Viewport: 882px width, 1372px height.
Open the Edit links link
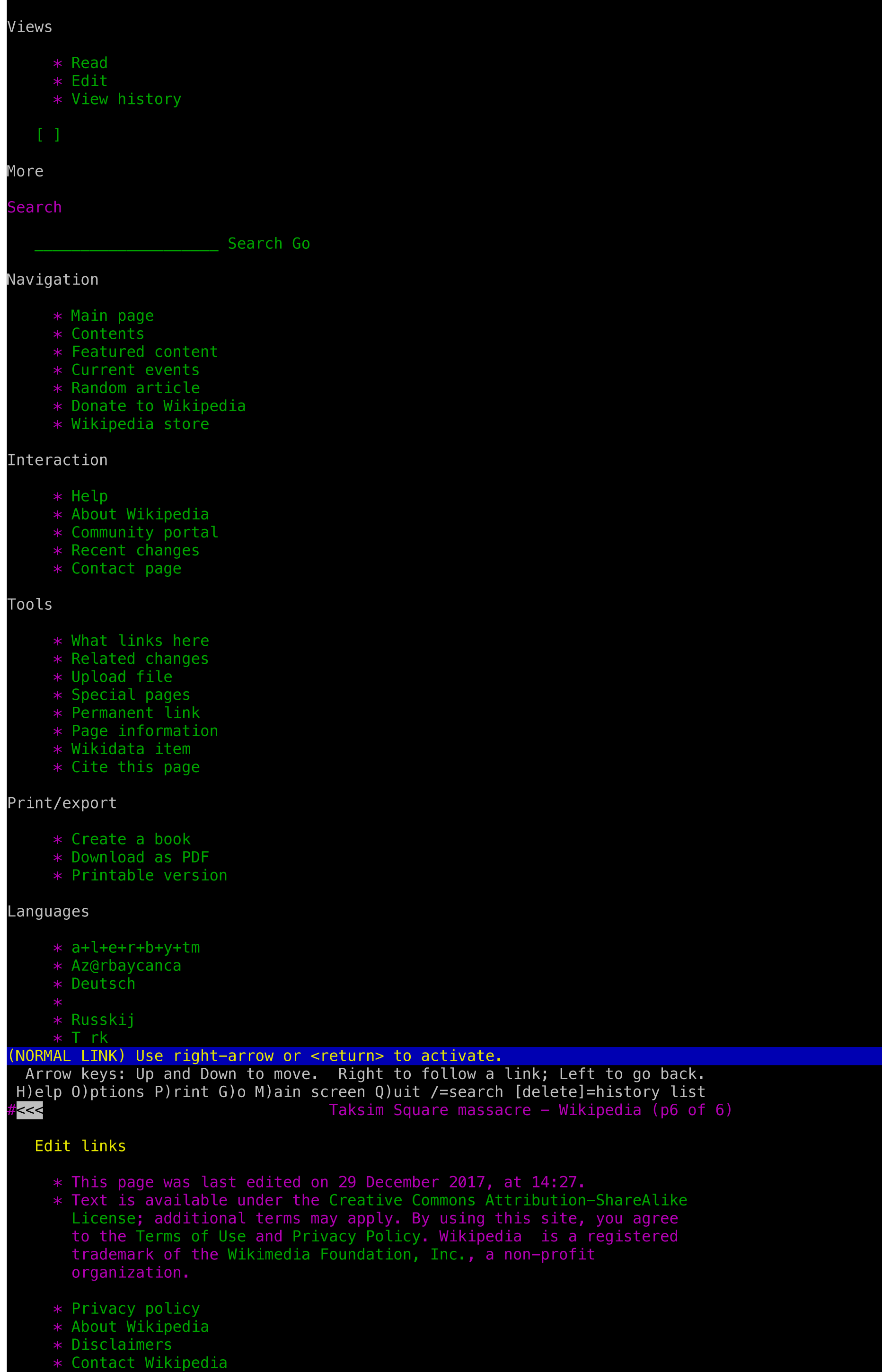pos(80,1146)
